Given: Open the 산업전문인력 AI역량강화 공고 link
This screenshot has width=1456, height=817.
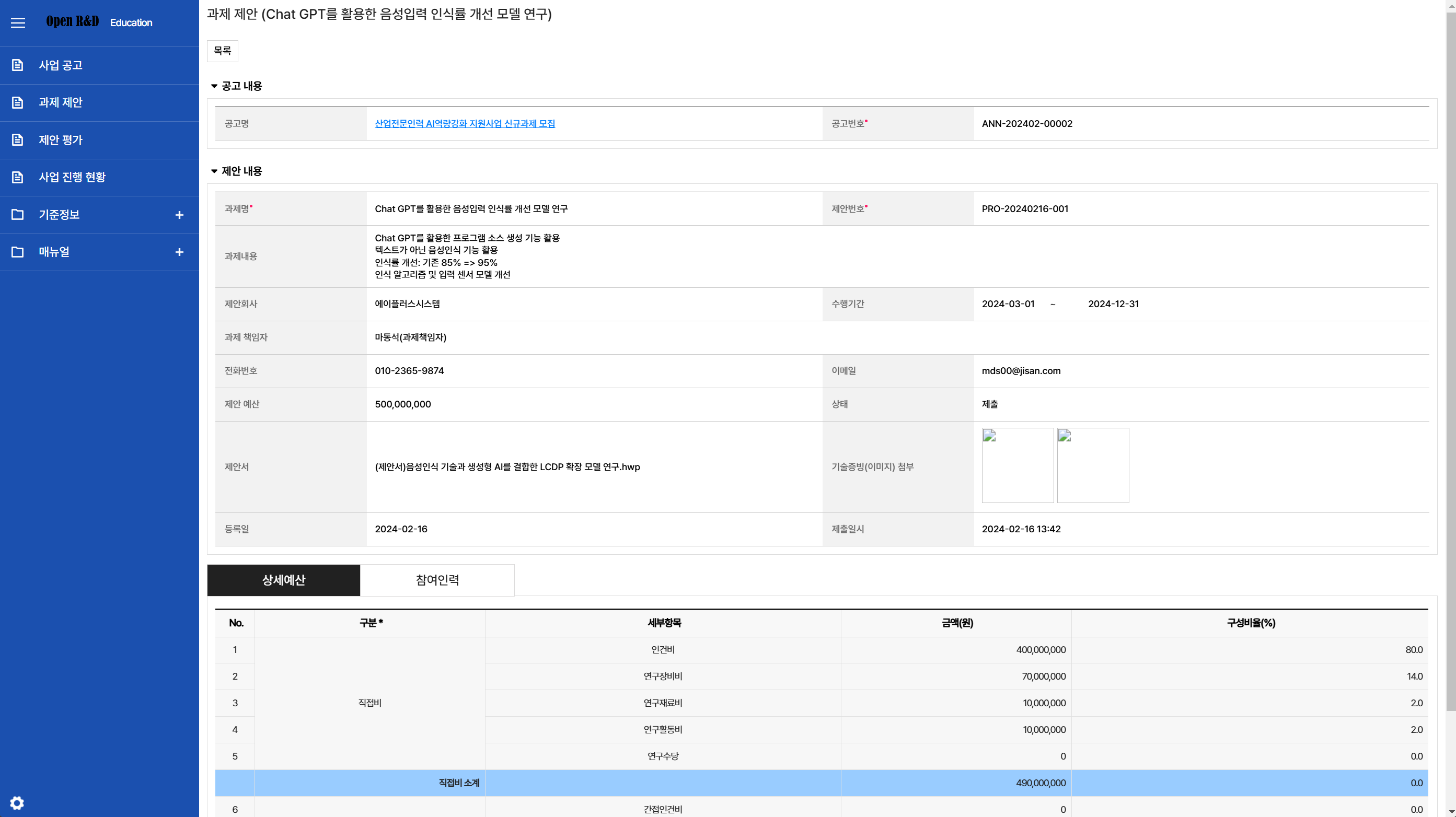Looking at the screenshot, I should coord(465,123).
